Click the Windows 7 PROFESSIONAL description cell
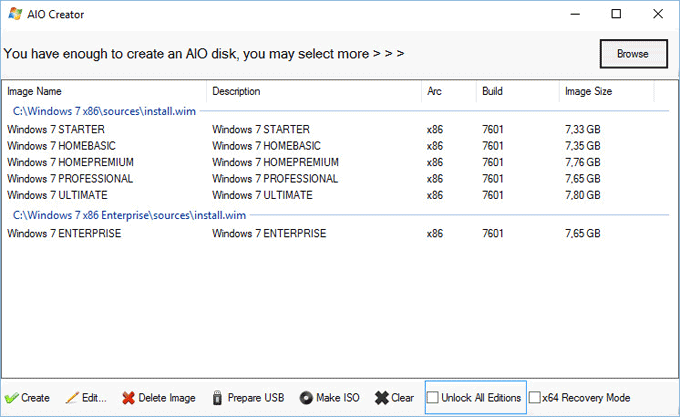The height and width of the screenshot is (417, 680). tap(275, 179)
